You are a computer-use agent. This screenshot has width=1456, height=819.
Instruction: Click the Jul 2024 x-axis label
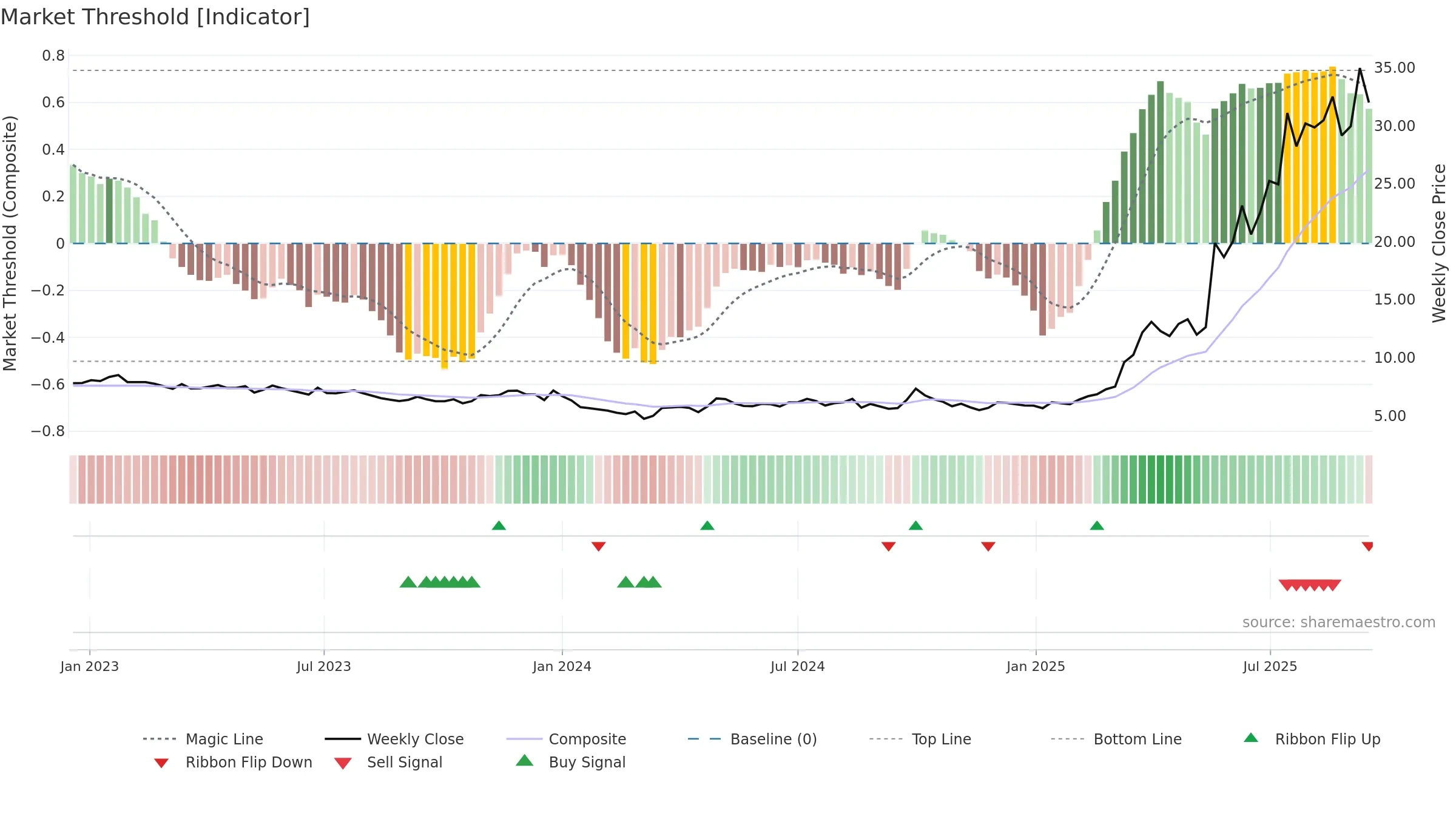click(798, 667)
